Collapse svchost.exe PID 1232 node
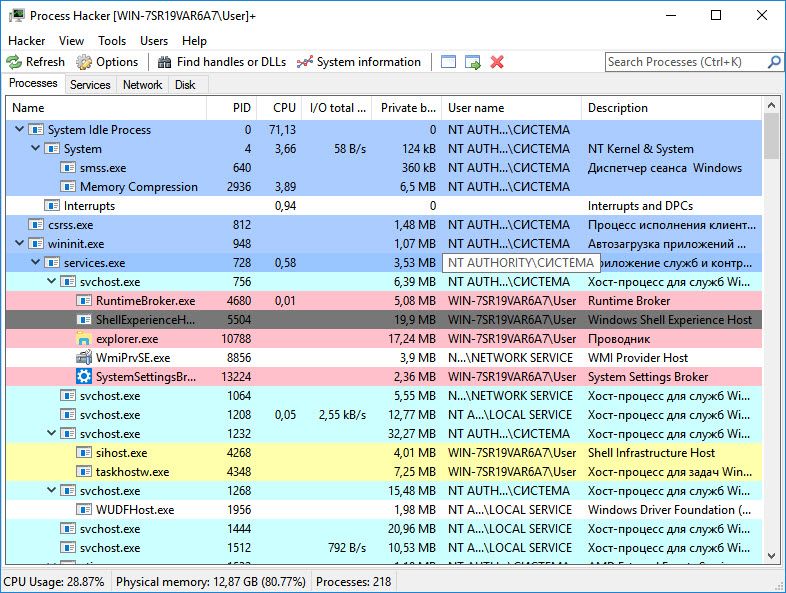 (x=51, y=433)
